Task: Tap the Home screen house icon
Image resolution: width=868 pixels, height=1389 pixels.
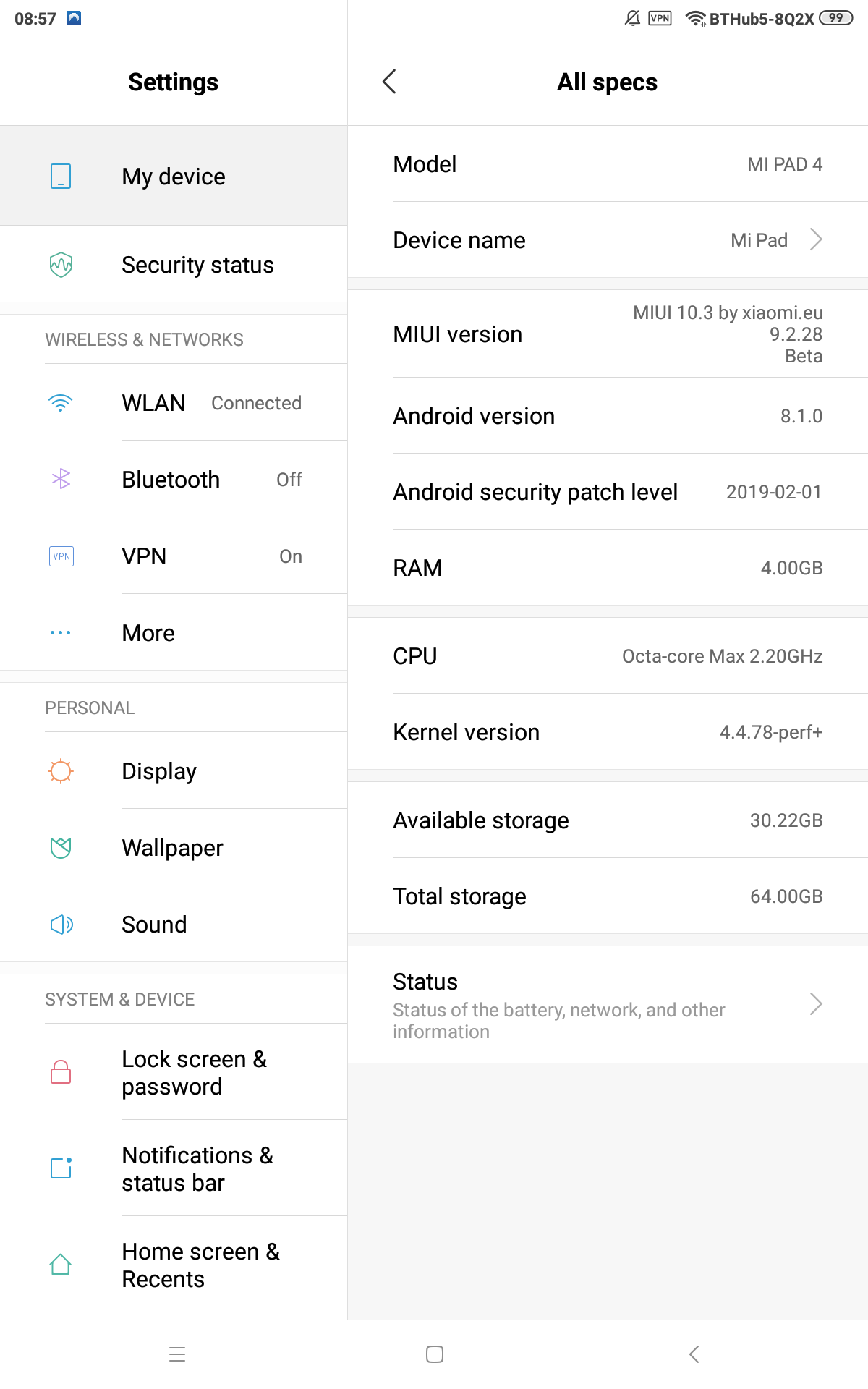Action: (x=61, y=1264)
